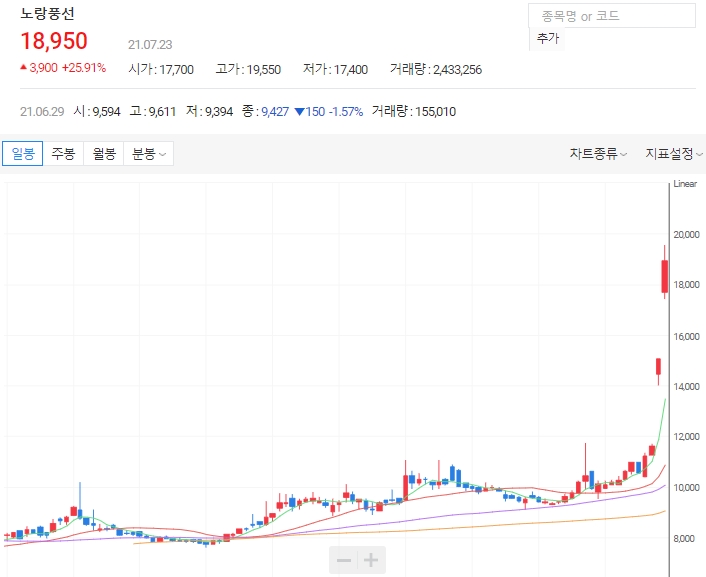Image resolution: width=706 pixels, height=577 pixels.
Task: Click the Linear scale label
Action: point(685,184)
